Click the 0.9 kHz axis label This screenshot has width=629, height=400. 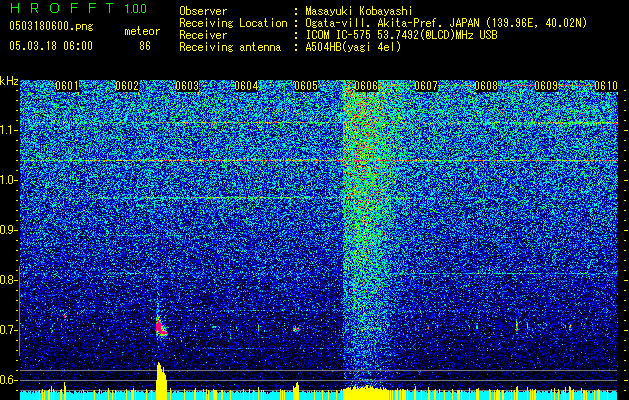click(9, 230)
